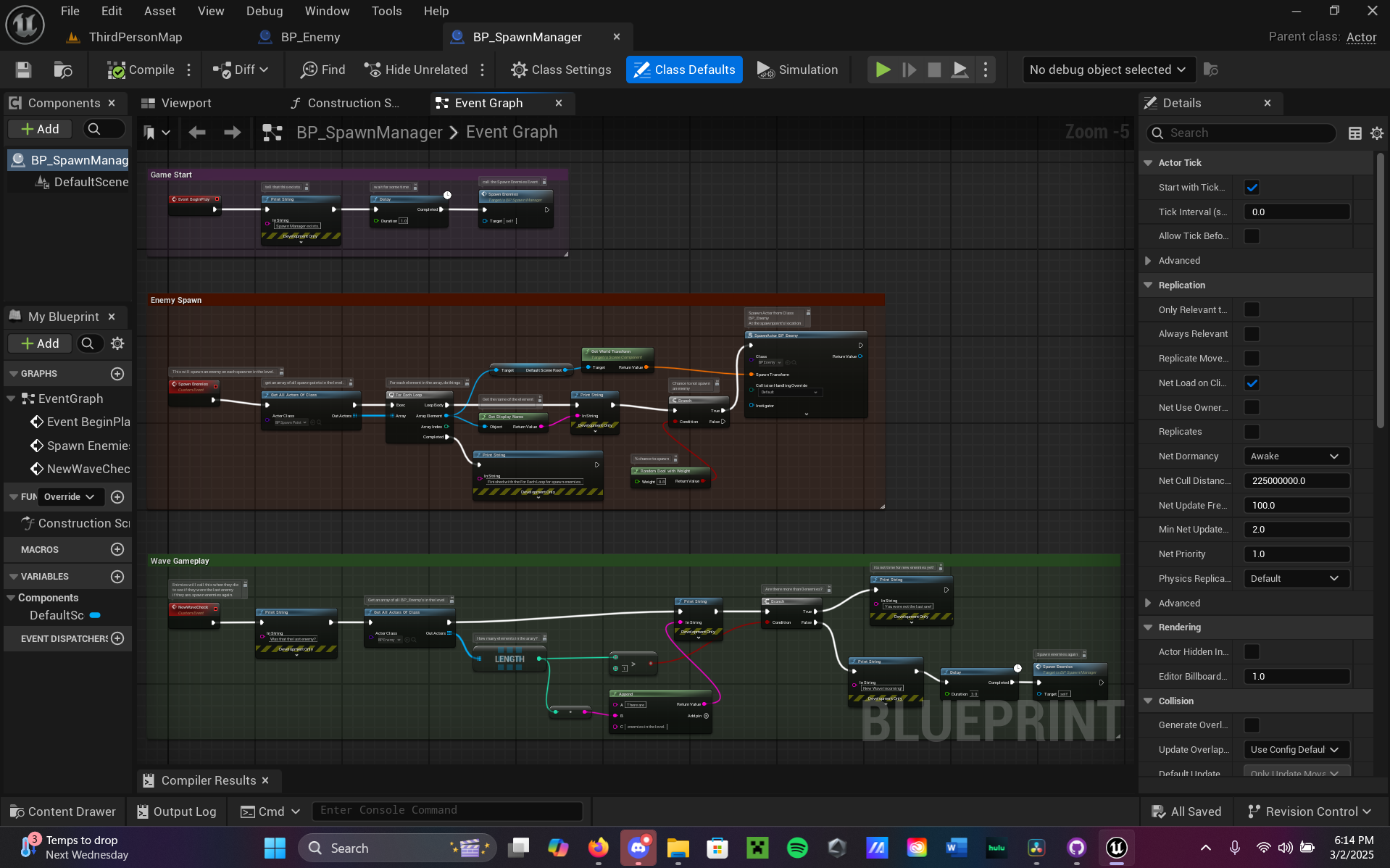The image size is (1390, 868).
Task: Add a new variable with plus icon
Action: [x=117, y=577]
